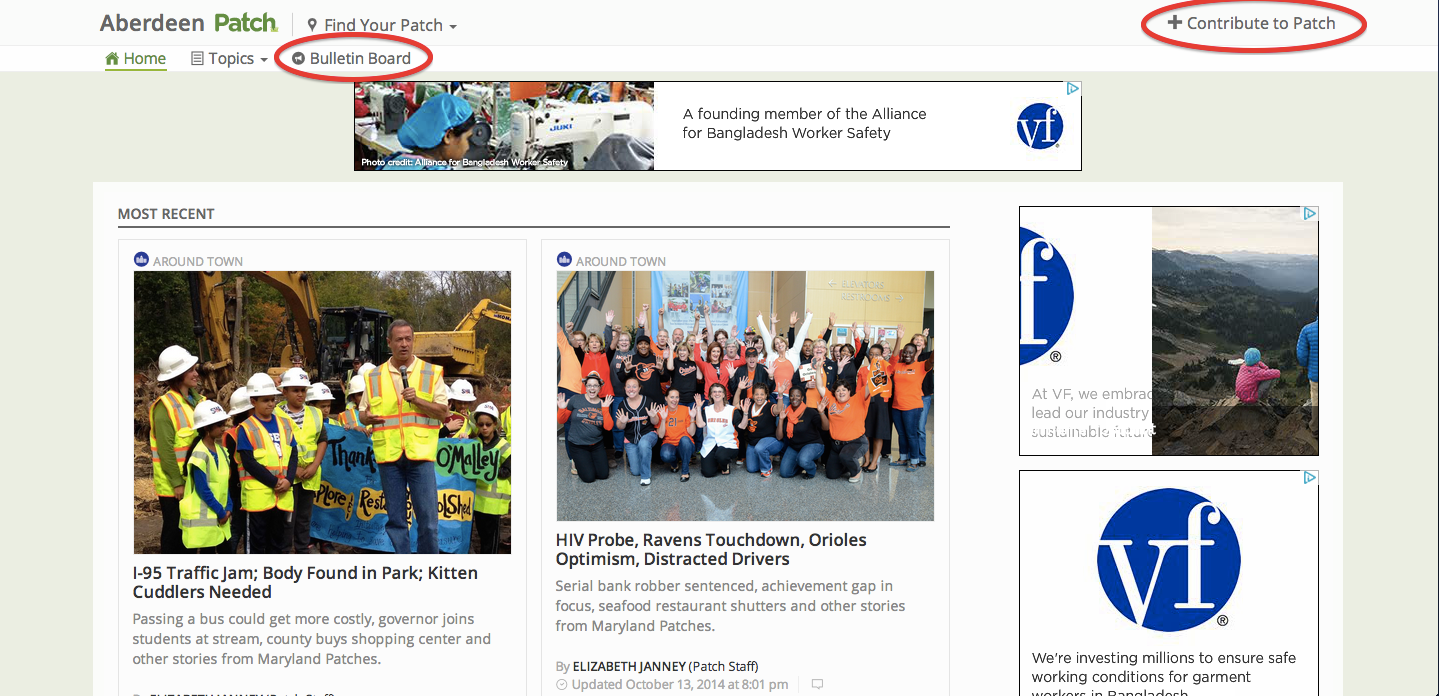
Task: Click the plus icon in Contribute to Patch
Action: coord(1175,23)
